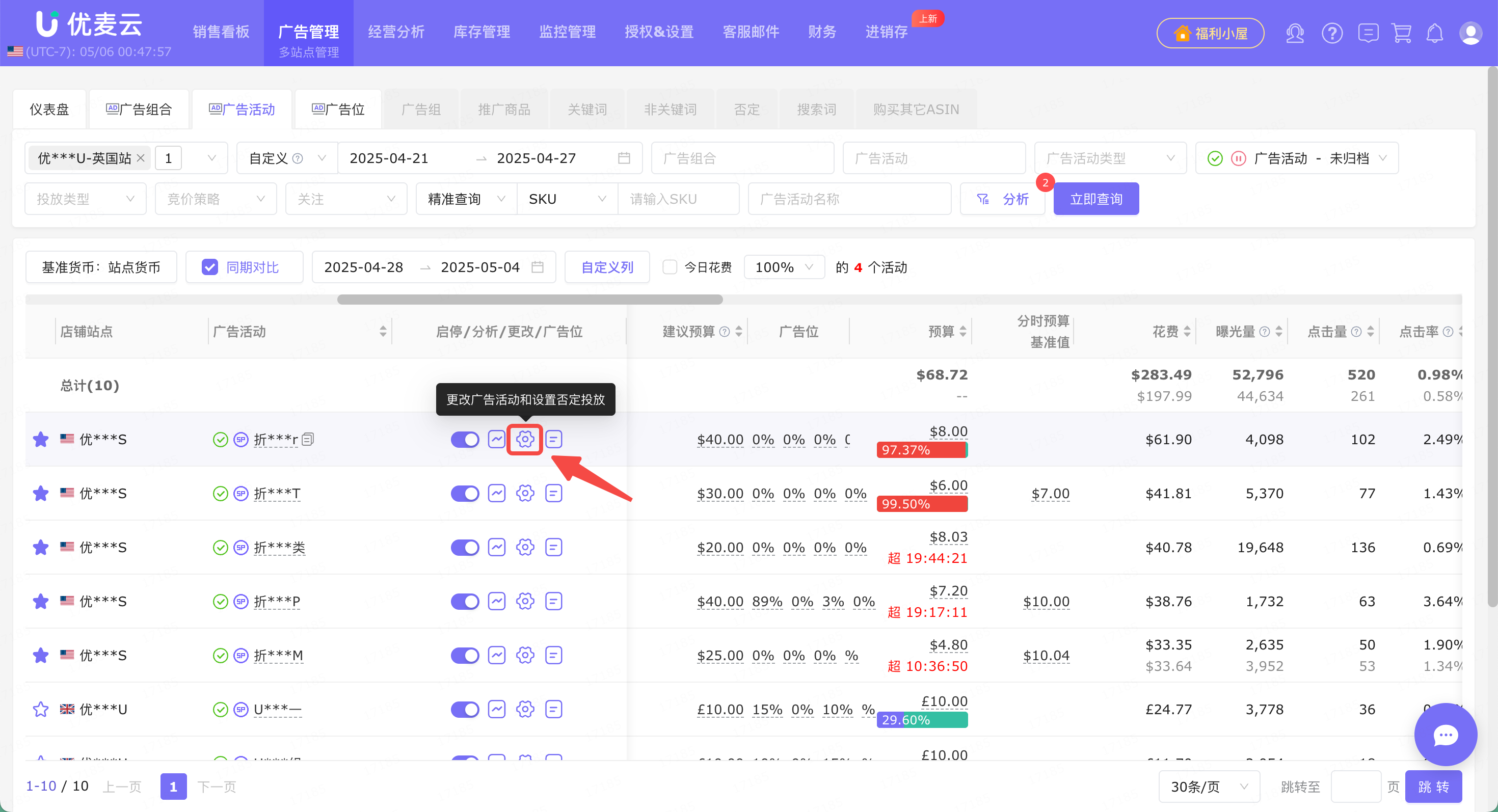
Task: Switch off the 折***M campaign toggle
Action: tap(465, 655)
